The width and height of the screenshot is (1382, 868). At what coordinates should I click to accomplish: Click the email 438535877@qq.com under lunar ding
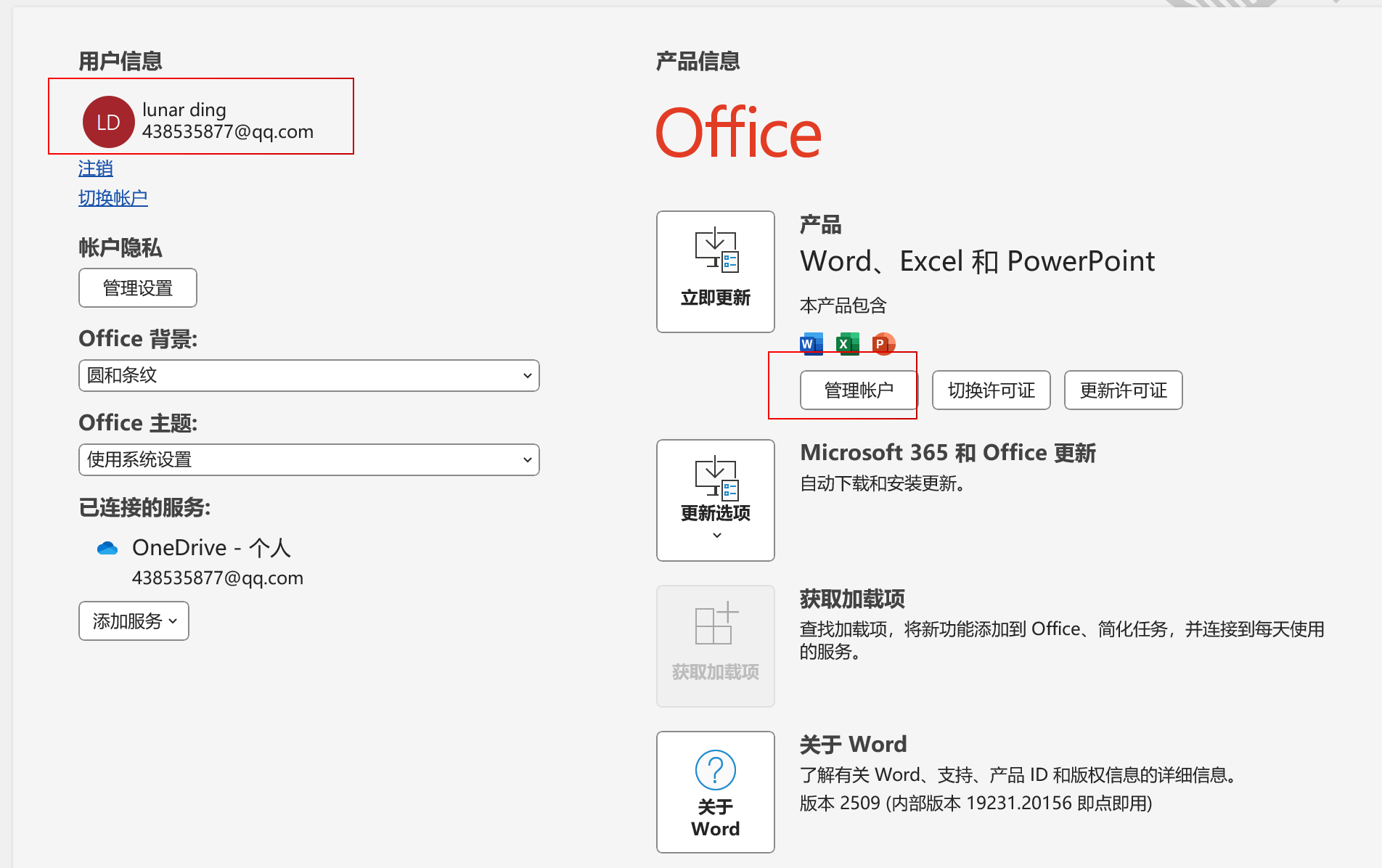[x=228, y=132]
